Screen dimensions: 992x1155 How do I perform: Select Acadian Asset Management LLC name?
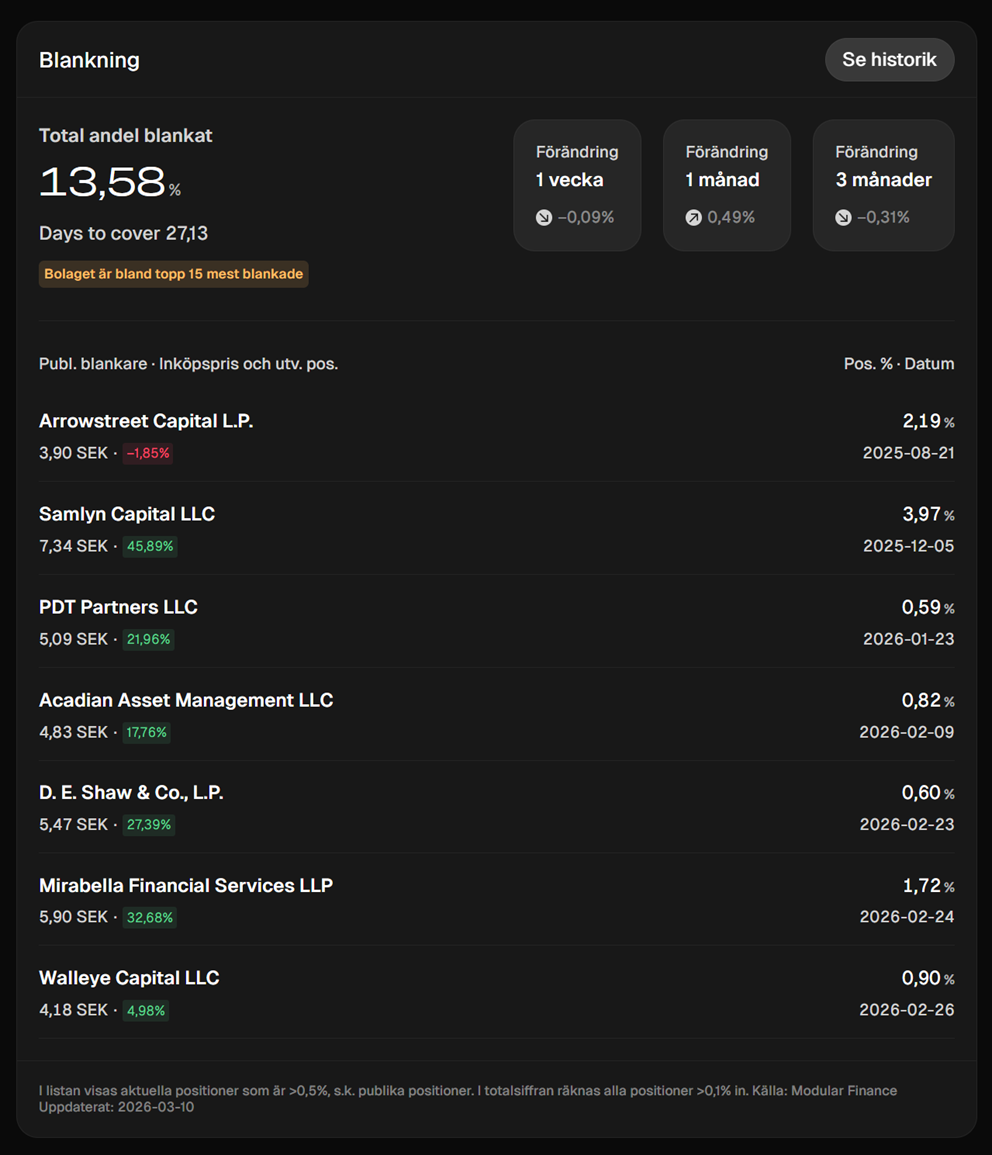click(186, 700)
